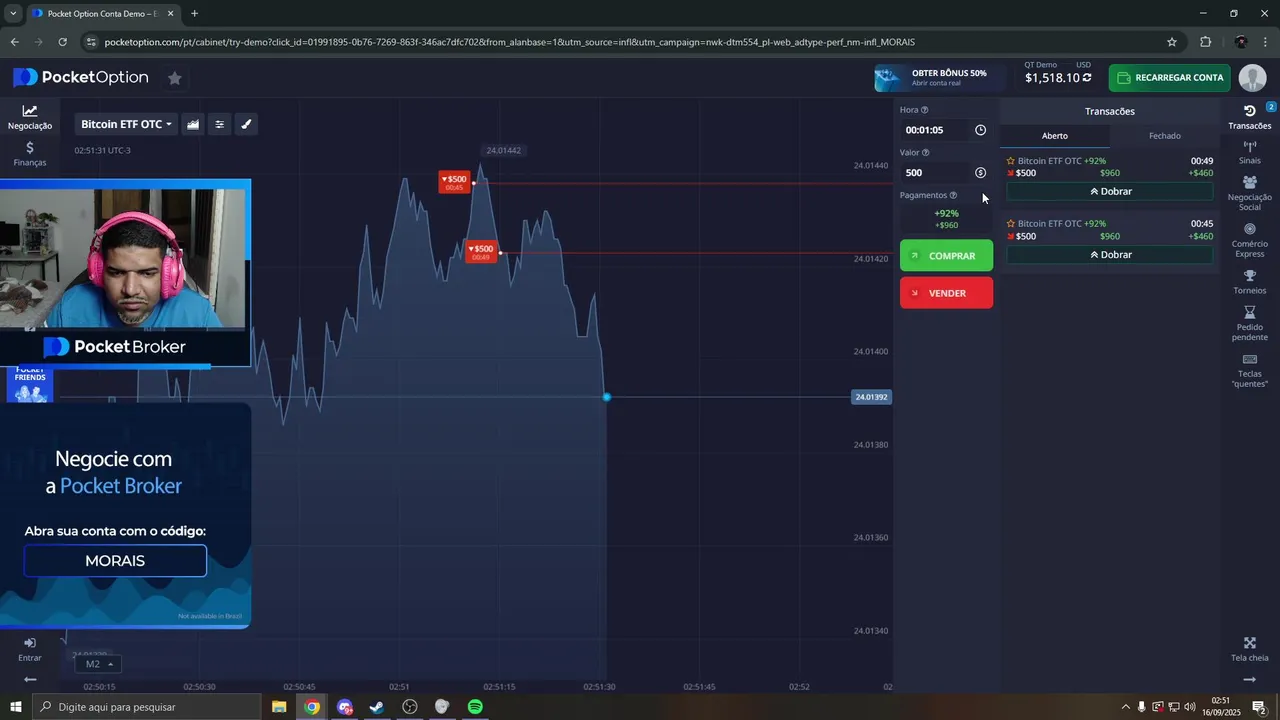The height and width of the screenshot is (720, 1280).
Task: Open File Explorer from the taskbar
Action: [x=279, y=707]
